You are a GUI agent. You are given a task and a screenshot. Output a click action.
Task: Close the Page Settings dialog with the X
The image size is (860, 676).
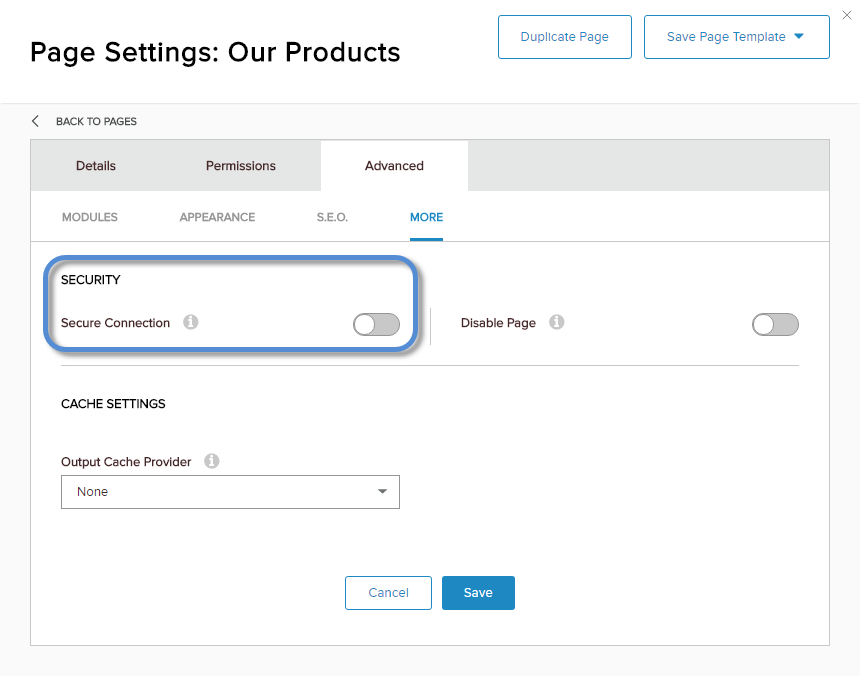(x=847, y=15)
